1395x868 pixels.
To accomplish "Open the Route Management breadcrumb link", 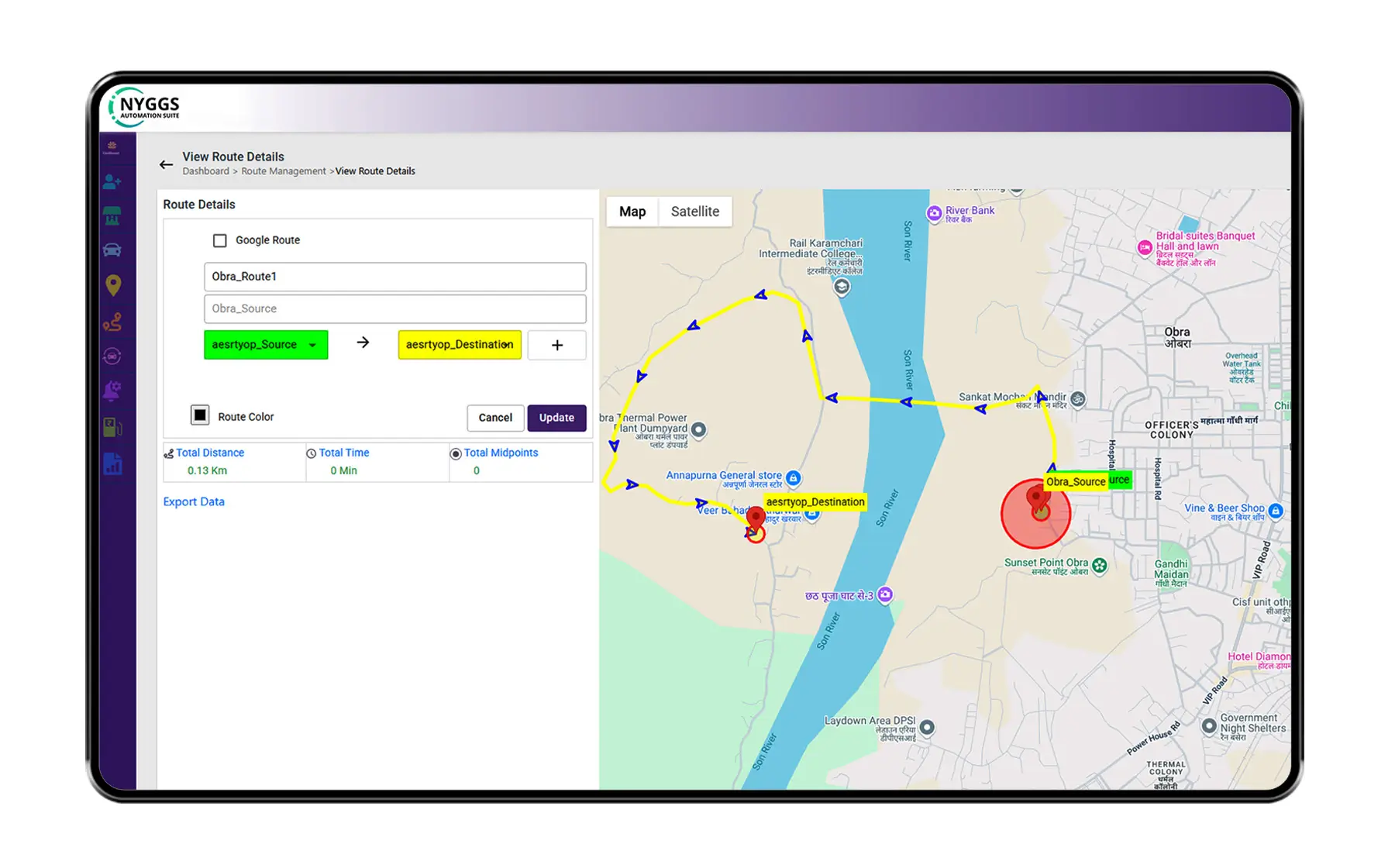I will (x=284, y=170).
